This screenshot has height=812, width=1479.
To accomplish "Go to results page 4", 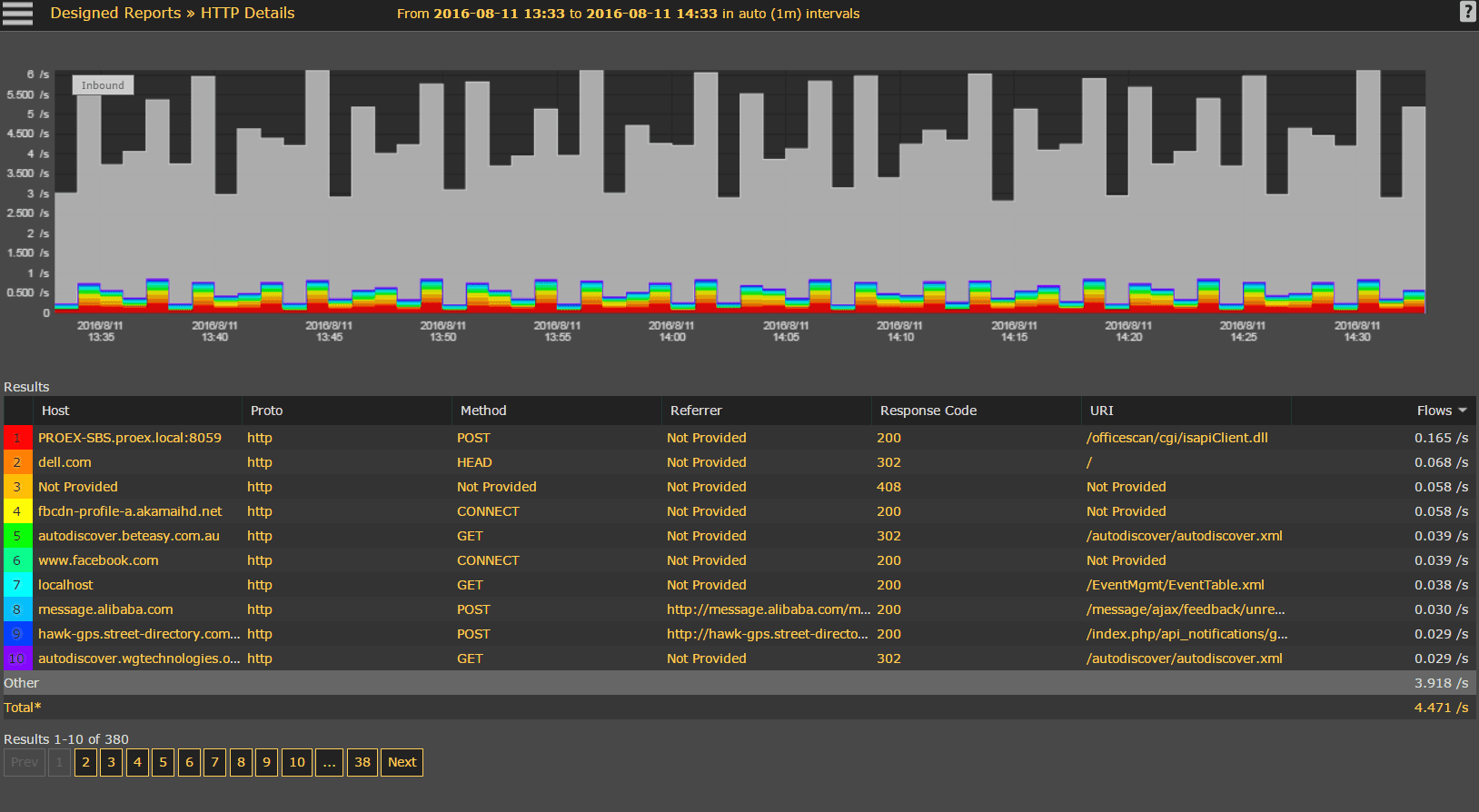I will tap(137, 762).
